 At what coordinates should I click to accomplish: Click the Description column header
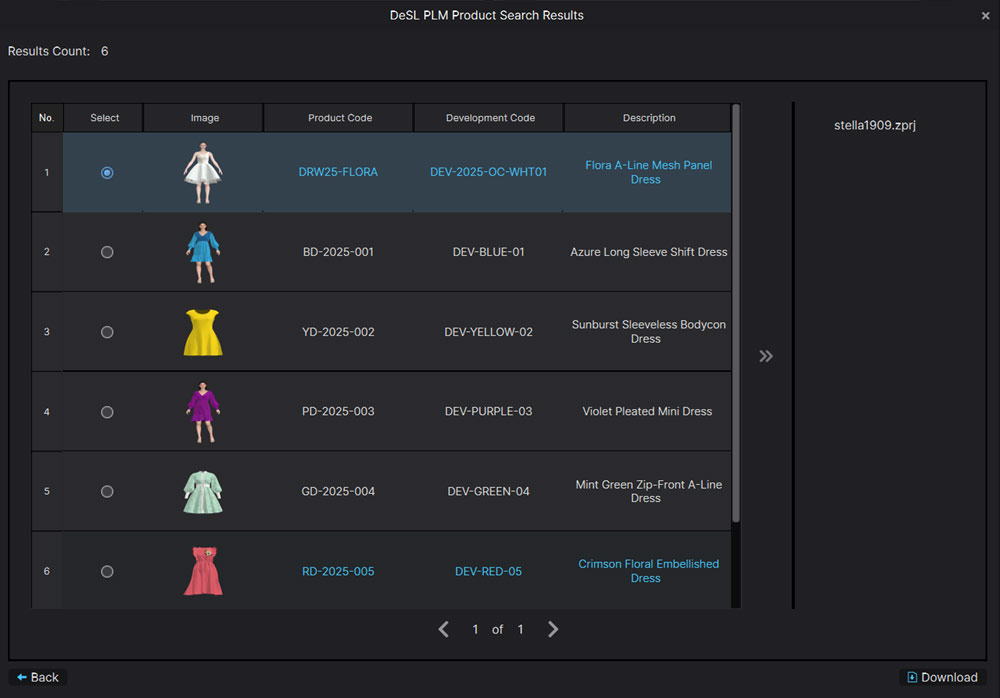coord(649,118)
